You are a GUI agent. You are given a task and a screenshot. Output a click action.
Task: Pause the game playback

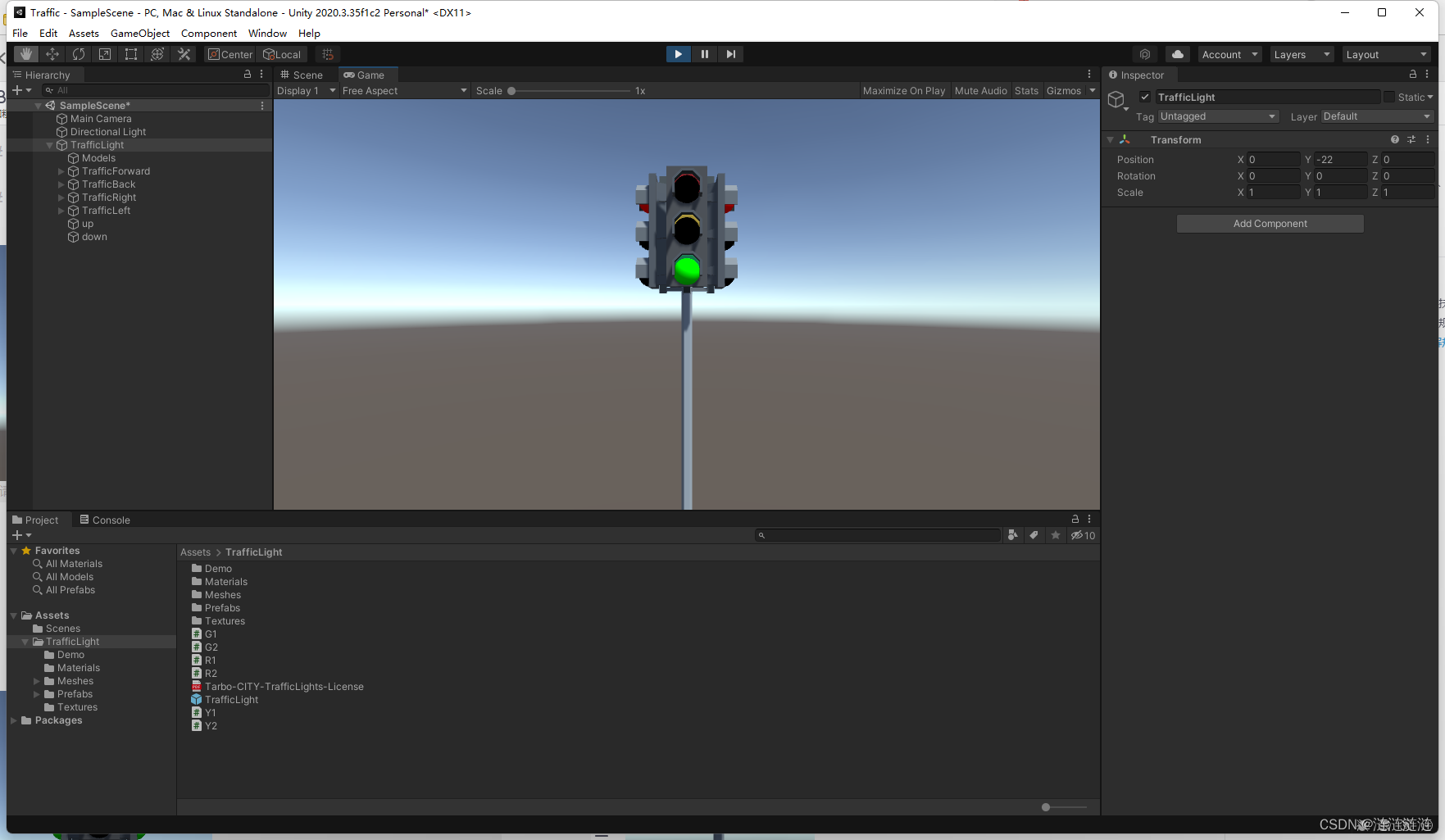point(704,54)
